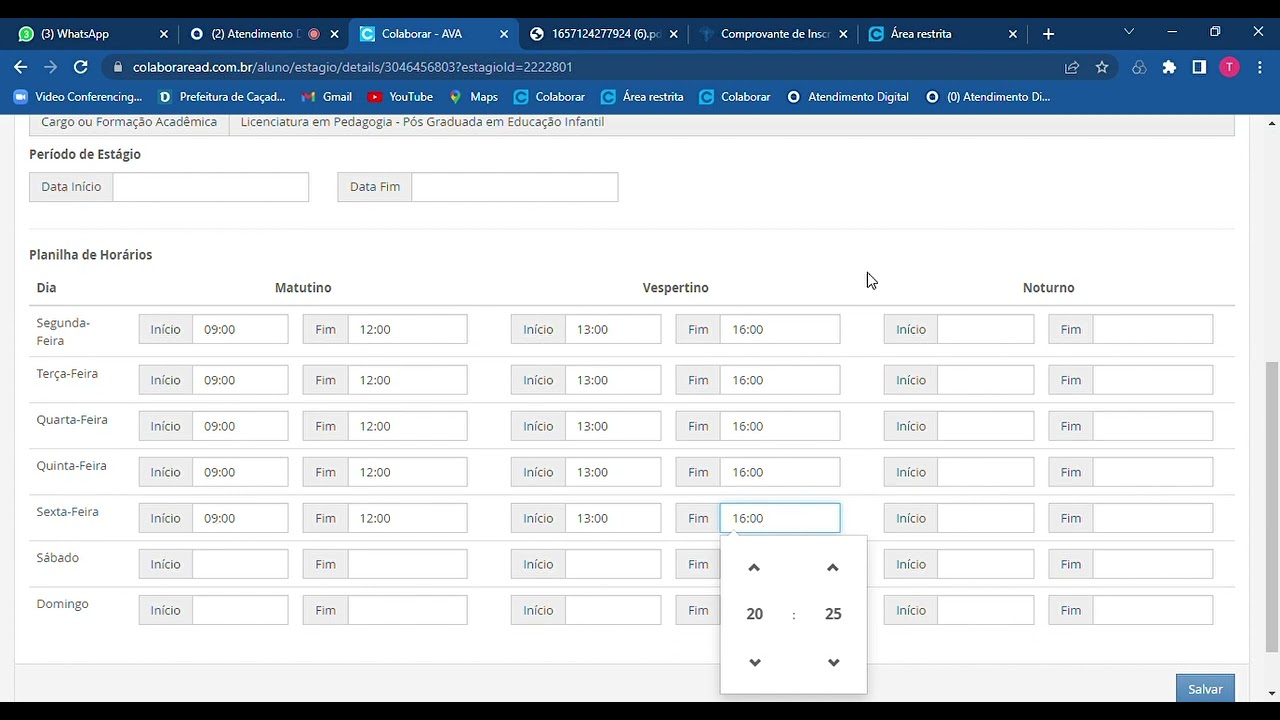
Task: Edit Terça-Feira Matutino Fim time
Action: [407, 380]
